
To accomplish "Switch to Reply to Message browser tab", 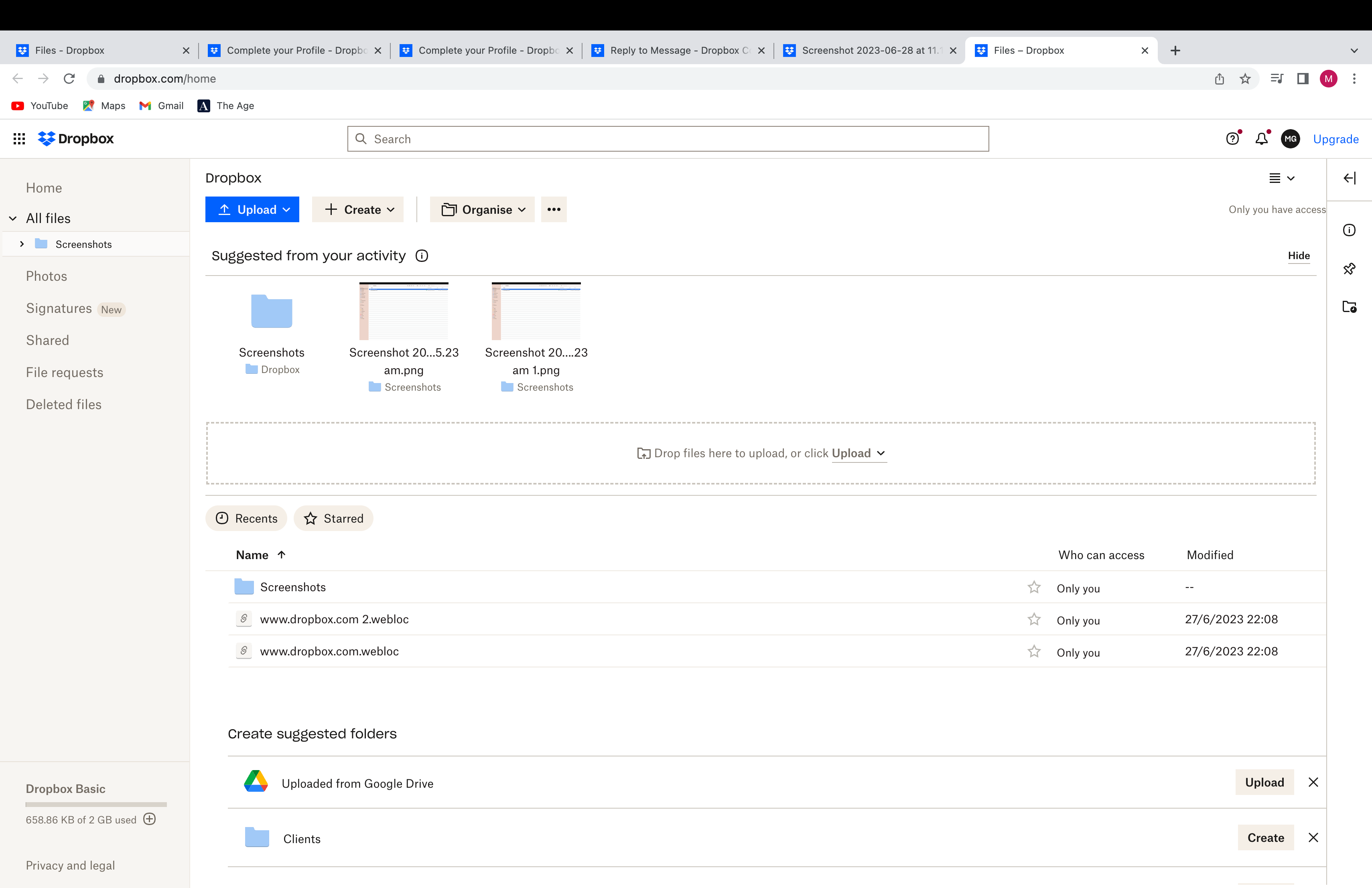I will coord(677,51).
